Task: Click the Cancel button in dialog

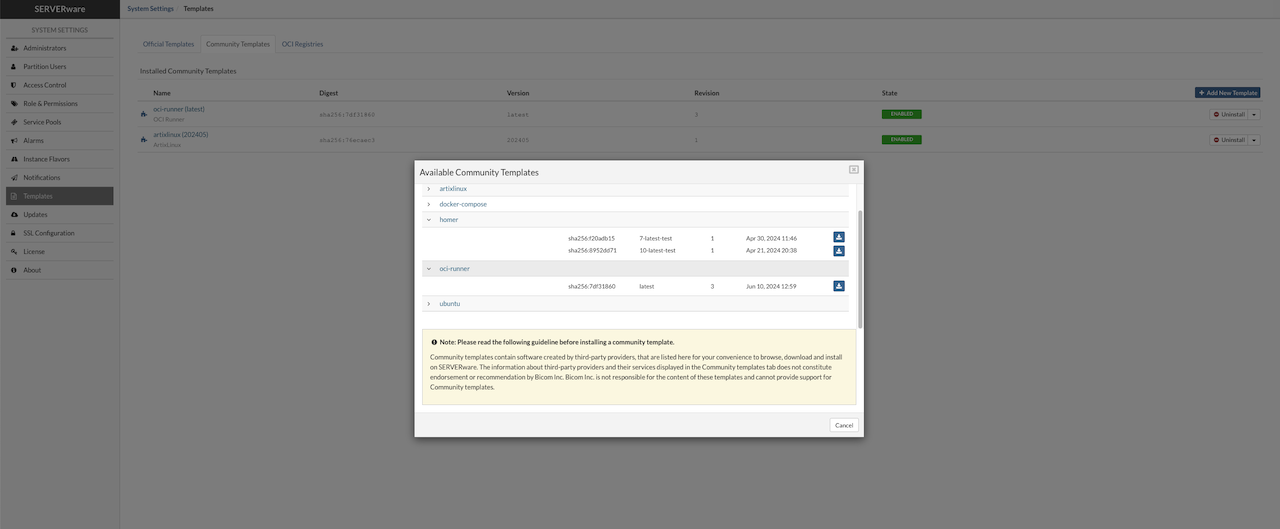Action: pyautogui.click(x=844, y=425)
